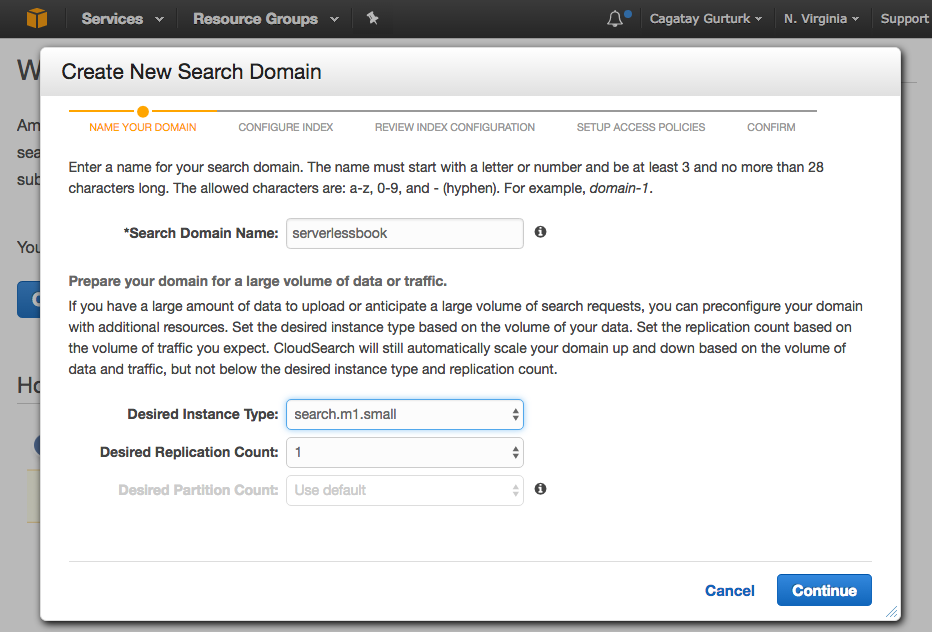Screen dimensions: 932x632
Task: Click the Search Domain Name input field
Action: pyautogui.click(x=405, y=233)
